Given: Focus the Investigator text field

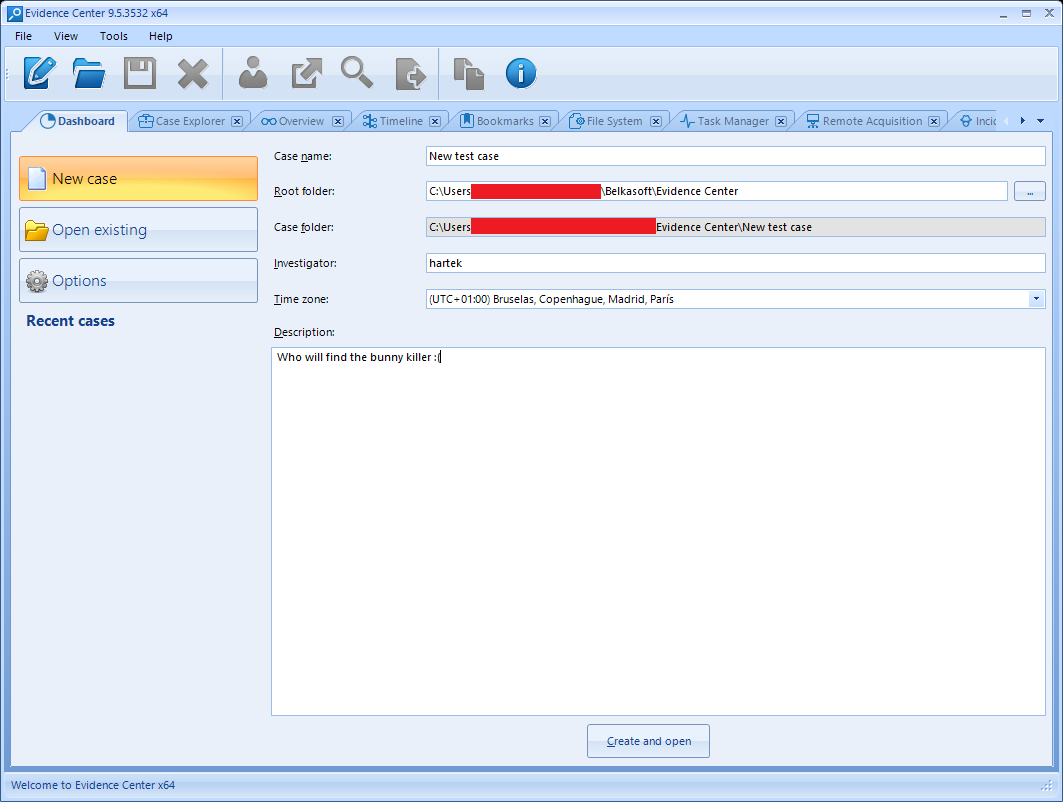Looking at the screenshot, I should (x=734, y=263).
